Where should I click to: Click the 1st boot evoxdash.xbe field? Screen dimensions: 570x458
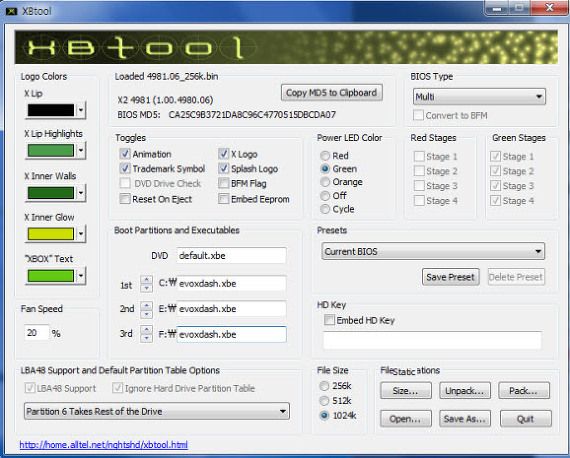(x=232, y=284)
